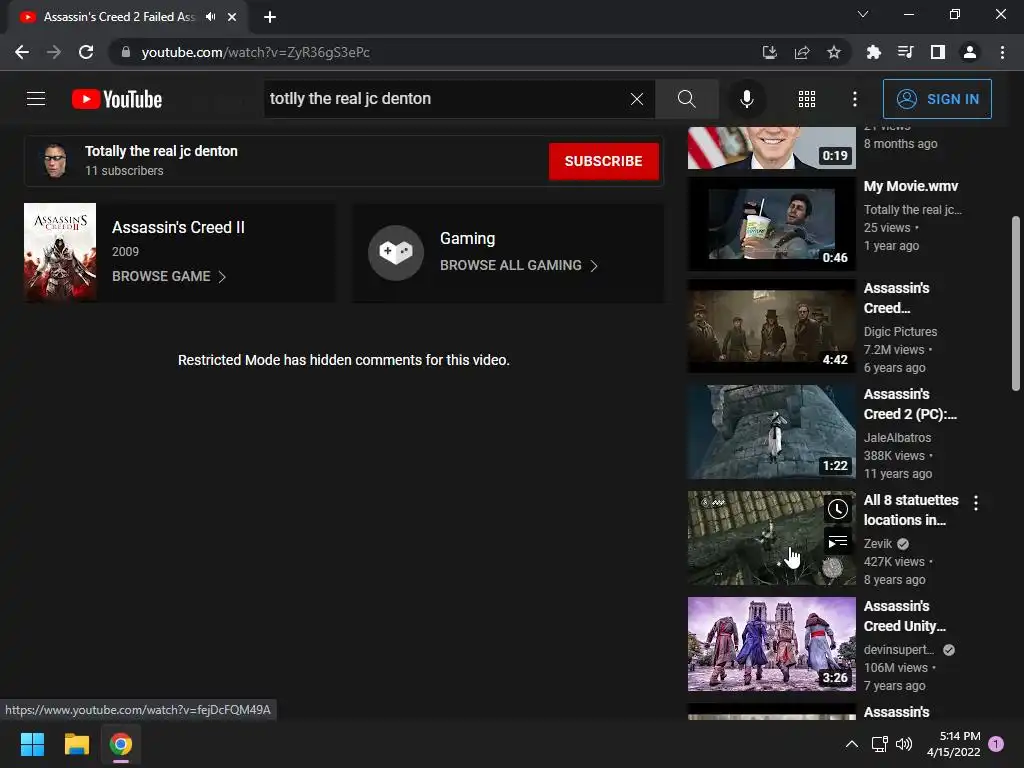1024x768 pixels.
Task: Close the Assassin's Creed 2 tab
Action: click(x=232, y=17)
